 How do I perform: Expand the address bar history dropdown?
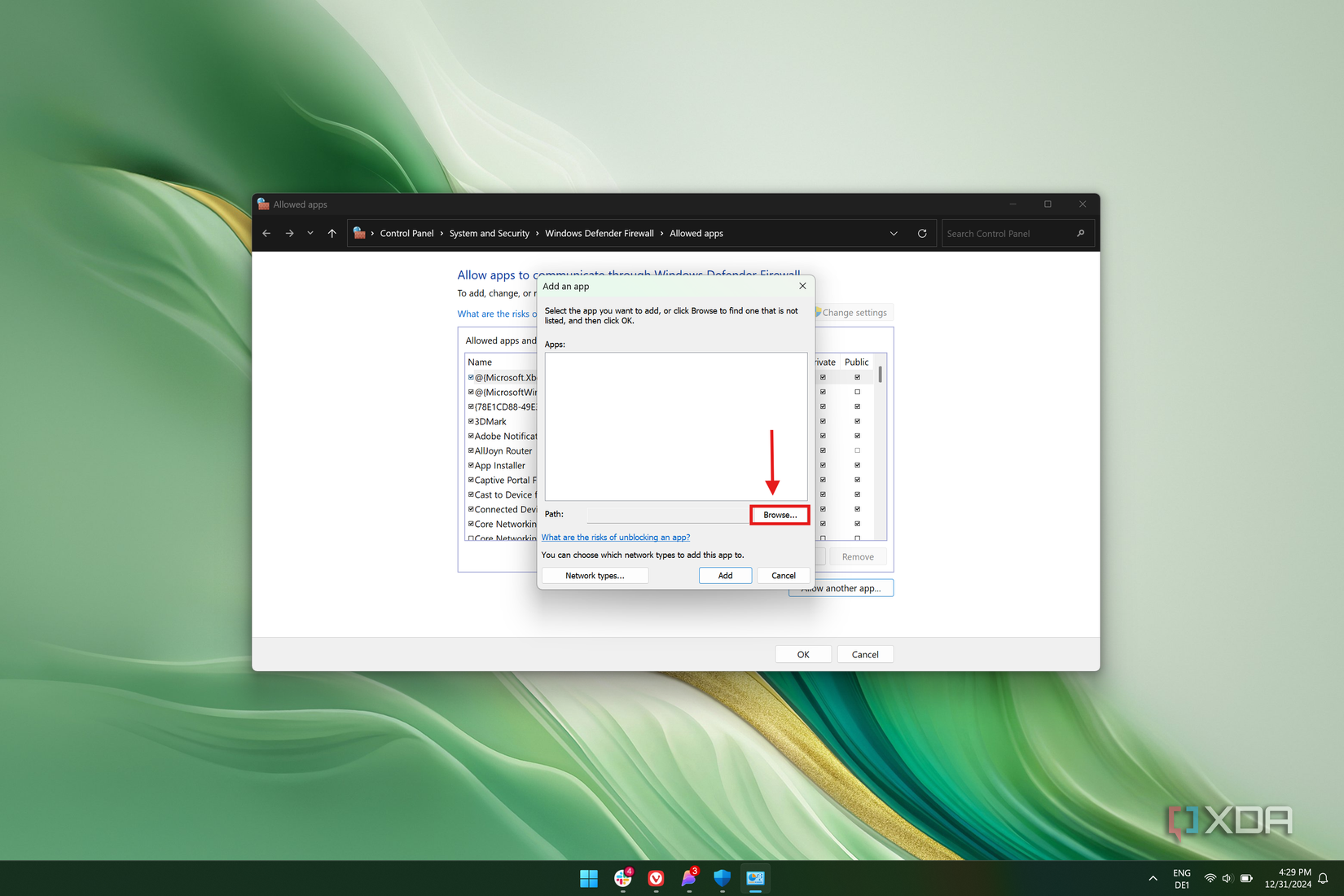point(894,233)
